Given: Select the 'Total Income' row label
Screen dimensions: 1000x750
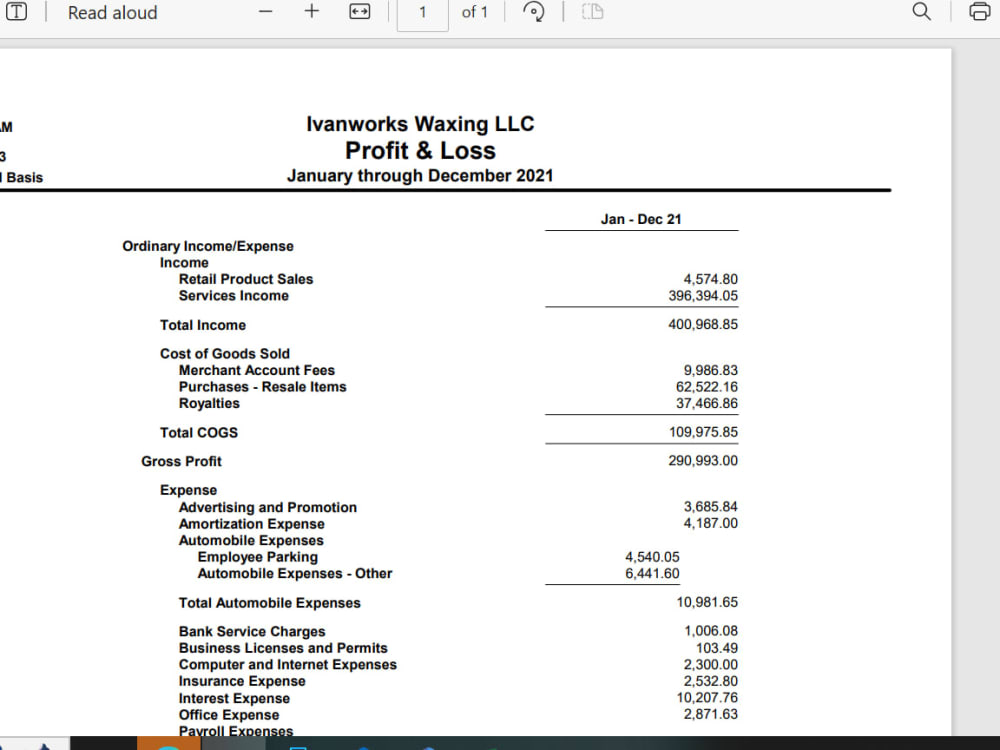Looking at the screenshot, I should pos(203,325).
